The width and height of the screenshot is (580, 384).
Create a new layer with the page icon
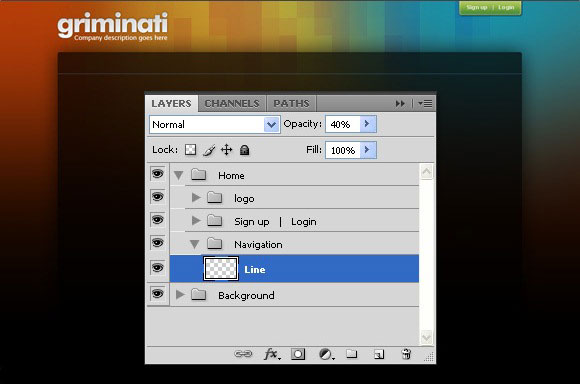(x=378, y=354)
